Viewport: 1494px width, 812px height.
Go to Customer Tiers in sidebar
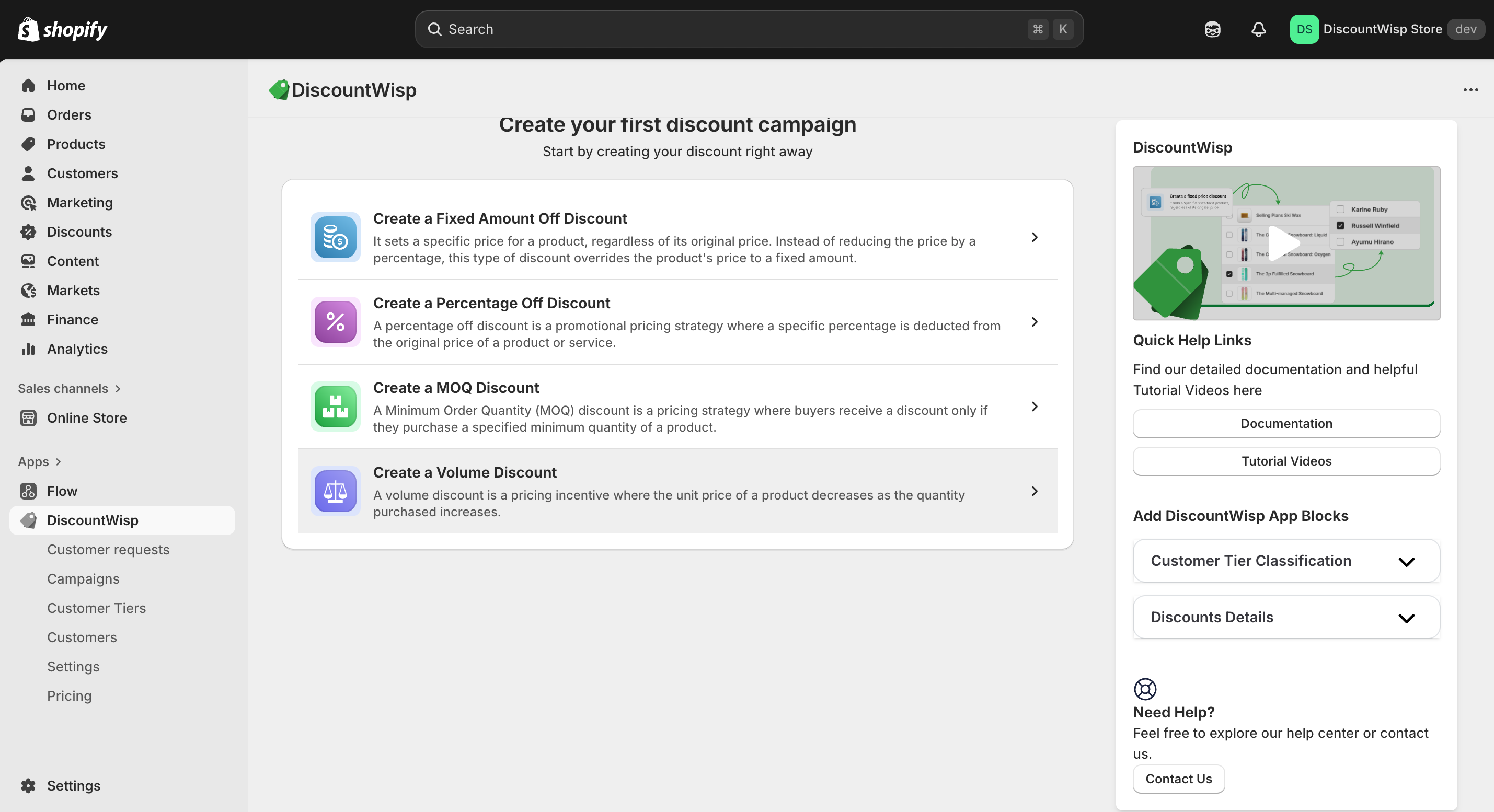click(96, 607)
